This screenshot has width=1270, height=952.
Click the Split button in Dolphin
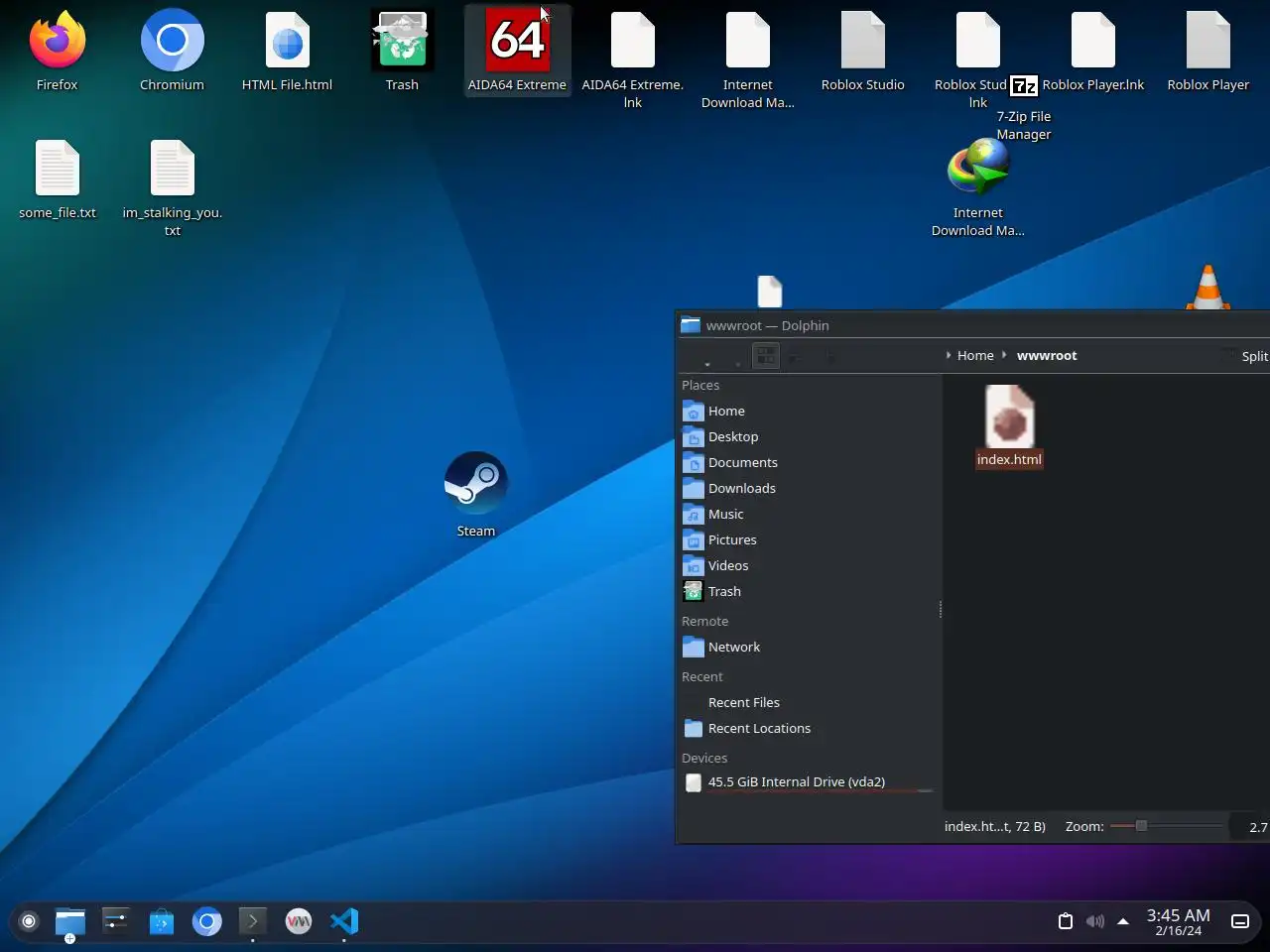[1254, 356]
